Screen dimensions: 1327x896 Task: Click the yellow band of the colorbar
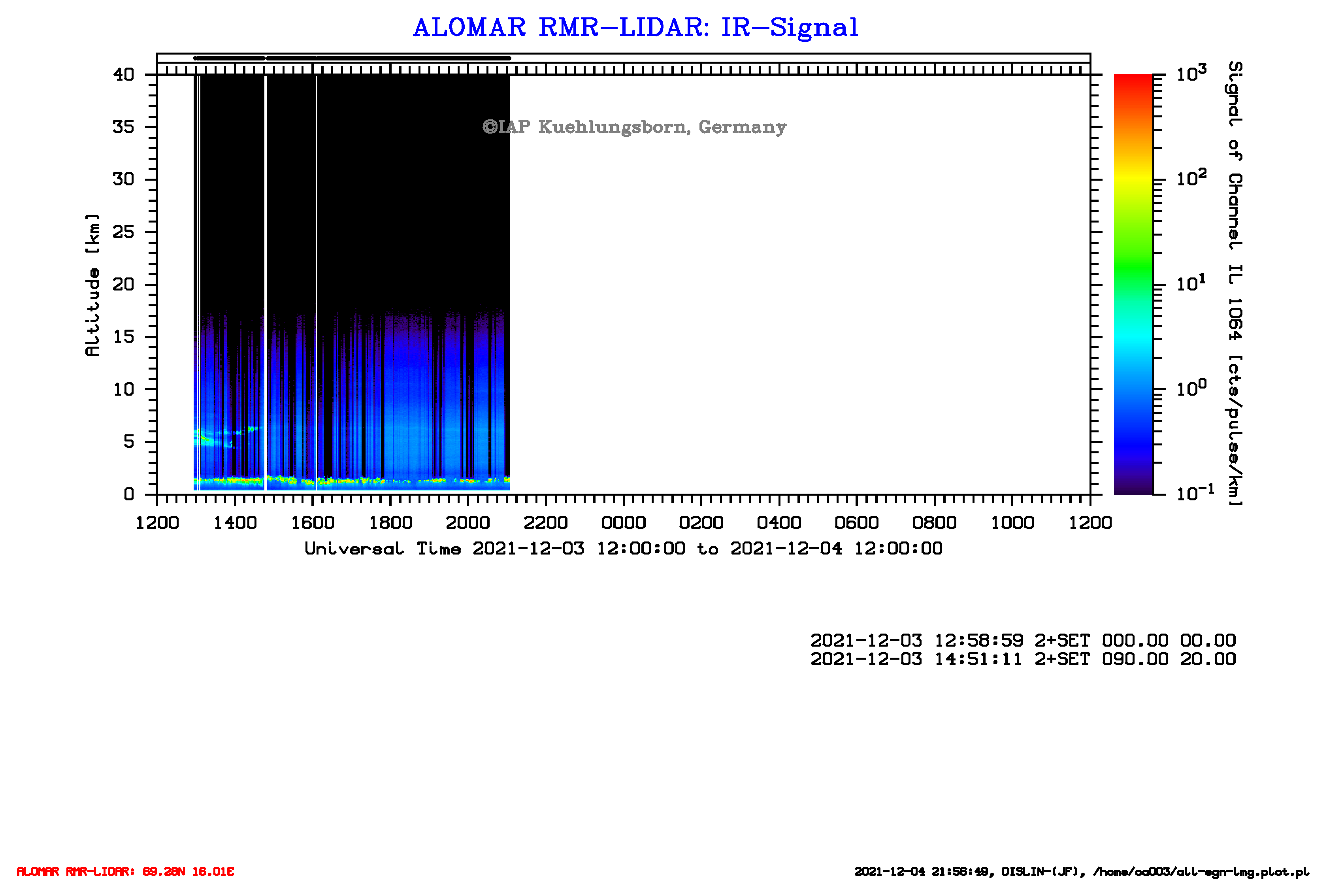(1133, 179)
